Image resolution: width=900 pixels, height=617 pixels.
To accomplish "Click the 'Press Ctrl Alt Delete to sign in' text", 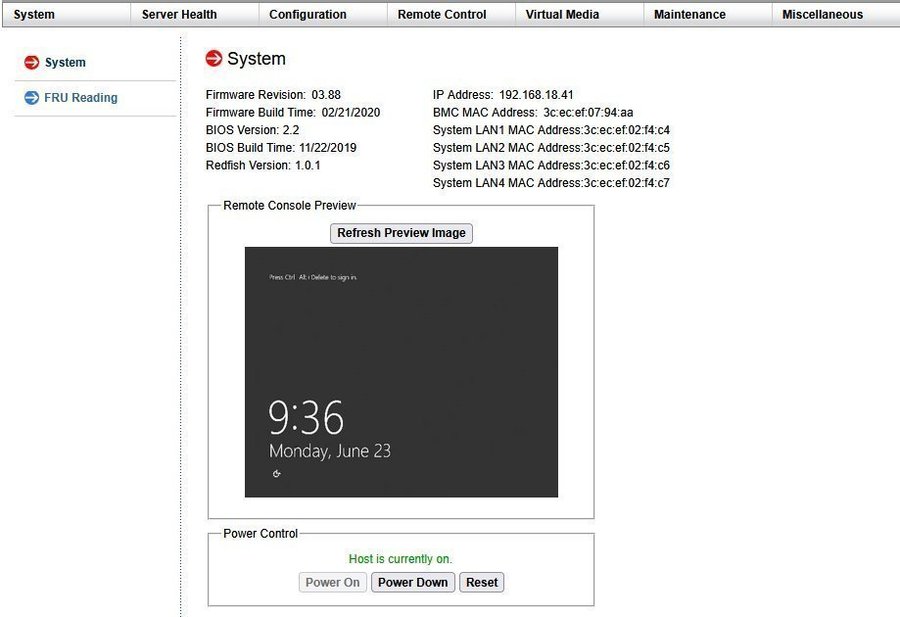I will coord(313,277).
